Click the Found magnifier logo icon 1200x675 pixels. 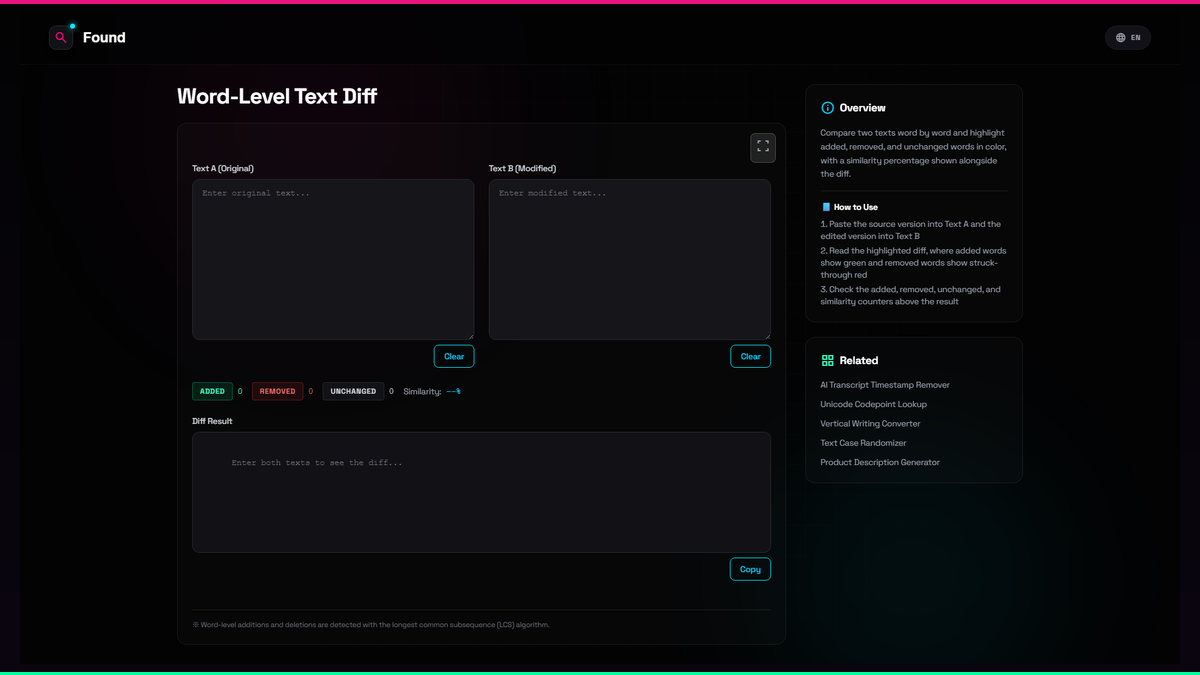[61, 37]
